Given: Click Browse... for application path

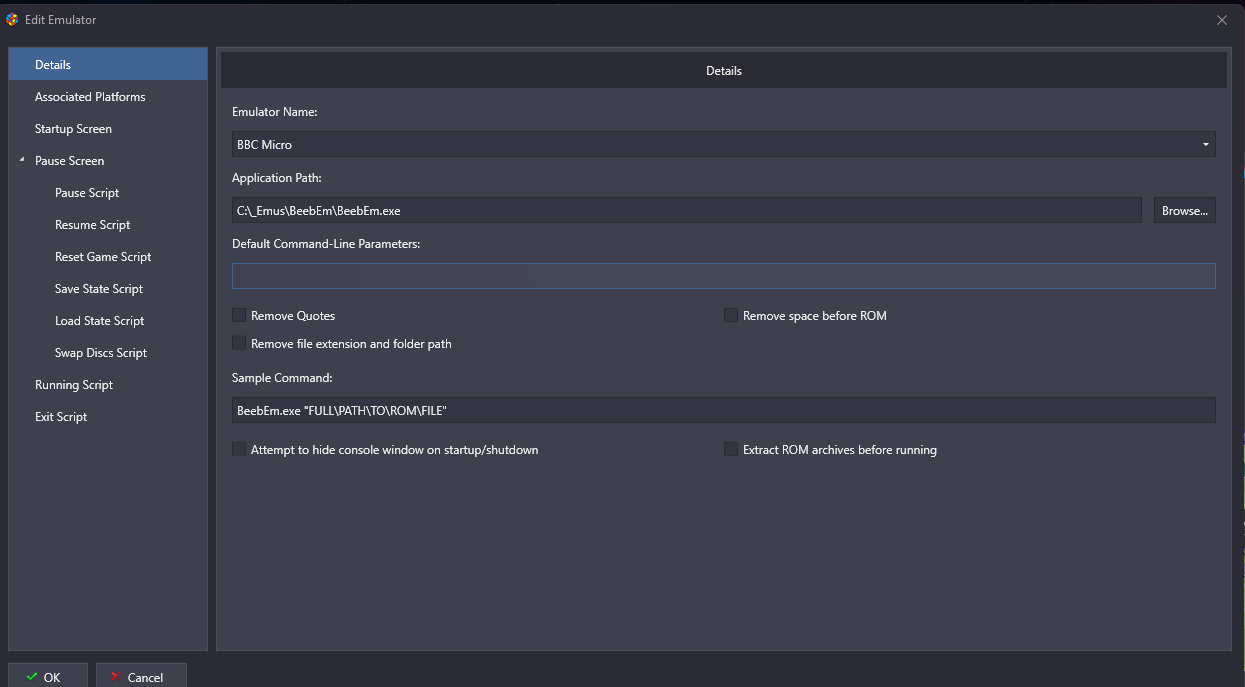Looking at the screenshot, I should [x=1185, y=211].
